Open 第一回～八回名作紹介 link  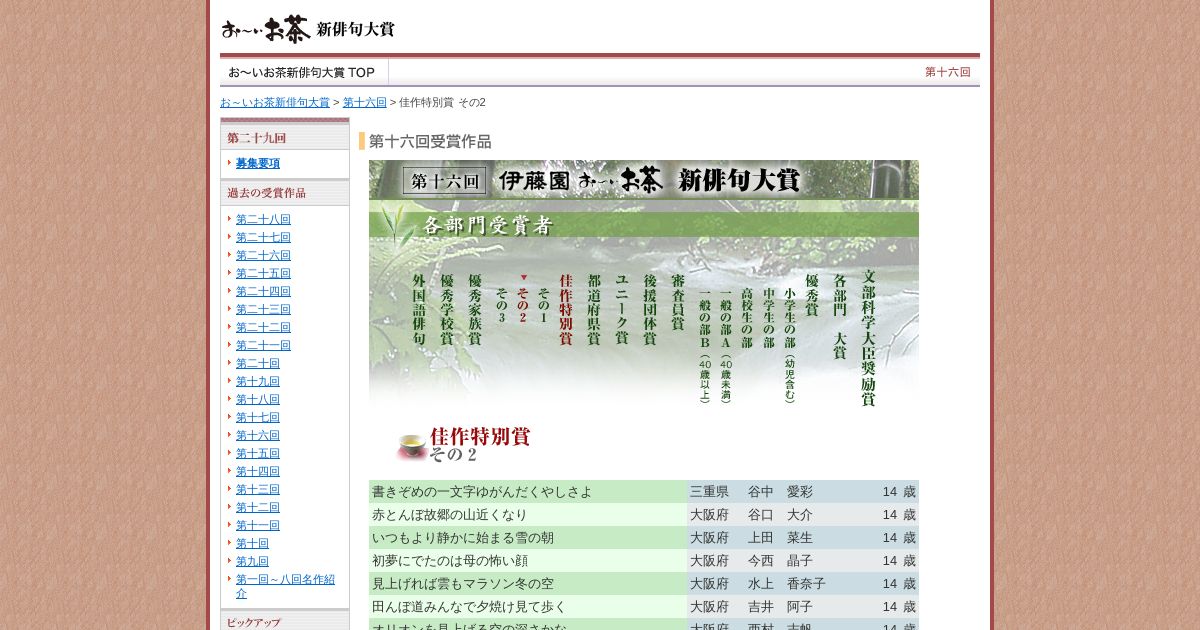coord(285,586)
